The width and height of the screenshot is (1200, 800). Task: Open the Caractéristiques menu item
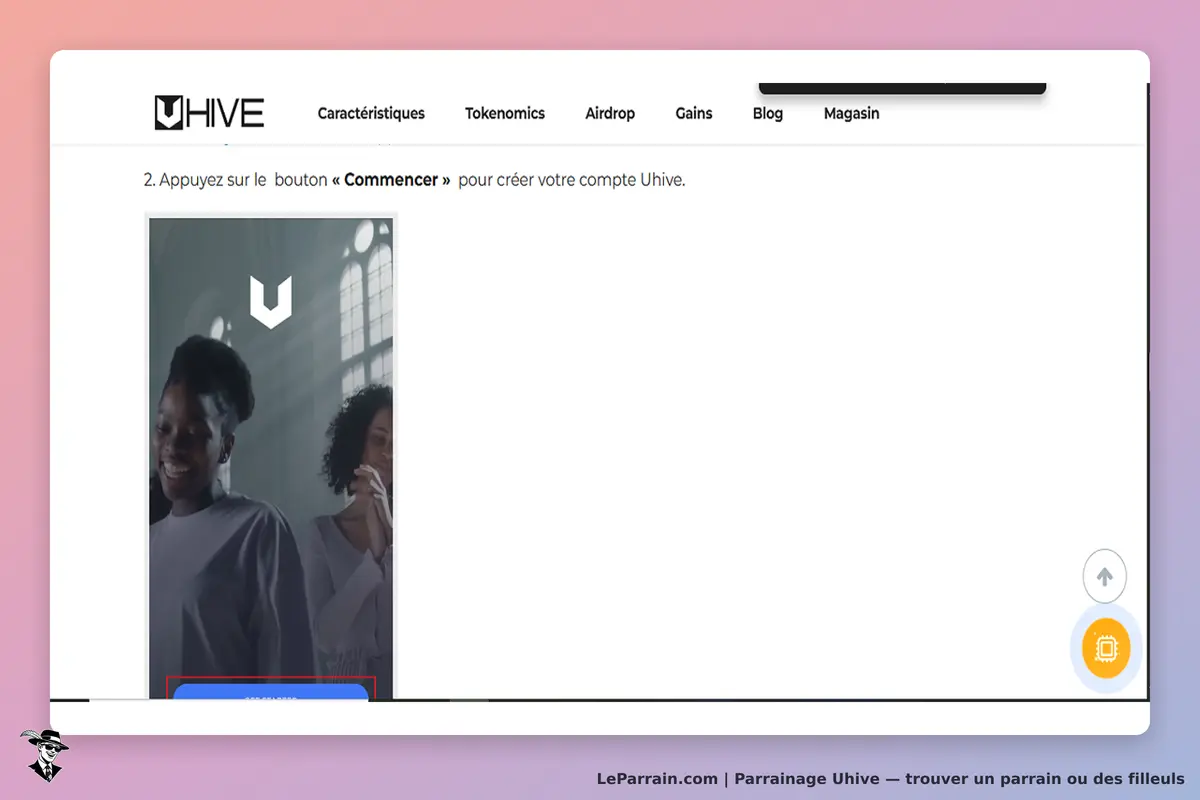pyautogui.click(x=371, y=113)
